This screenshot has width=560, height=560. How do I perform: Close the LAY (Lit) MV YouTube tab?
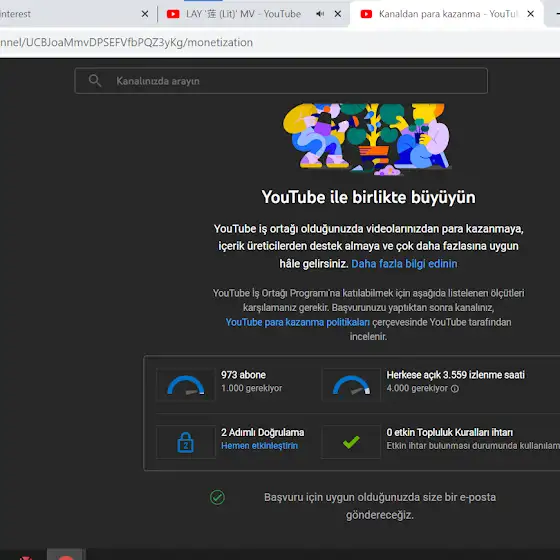[338, 14]
